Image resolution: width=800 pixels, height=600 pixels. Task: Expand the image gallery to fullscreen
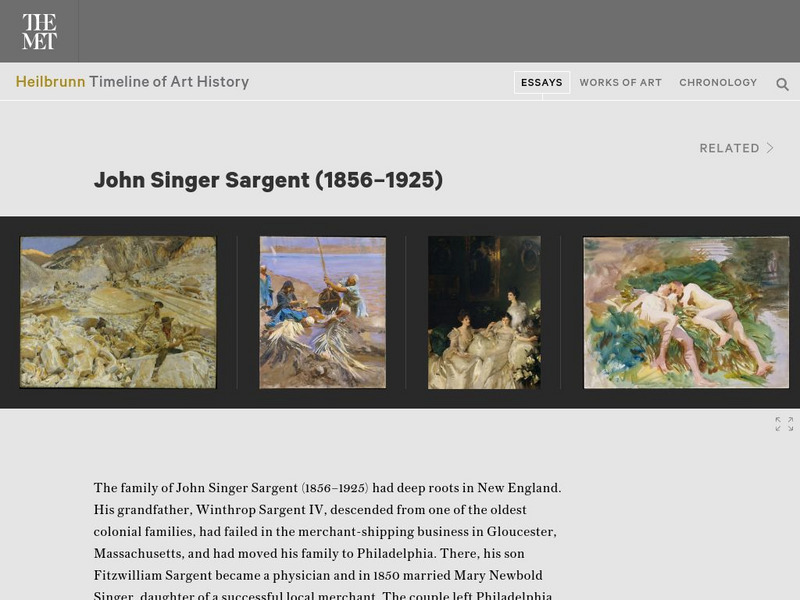point(784,424)
